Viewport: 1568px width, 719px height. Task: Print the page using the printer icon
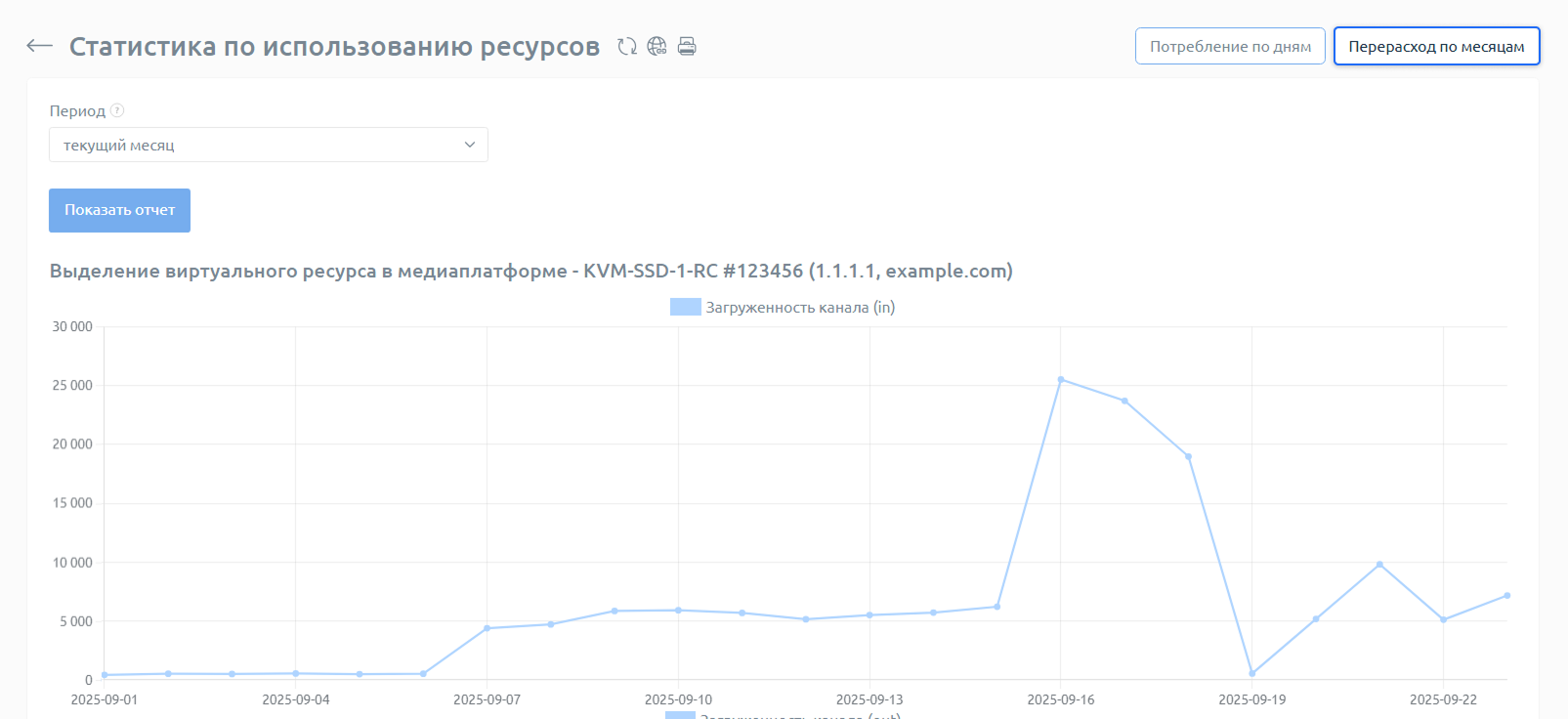click(687, 46)
